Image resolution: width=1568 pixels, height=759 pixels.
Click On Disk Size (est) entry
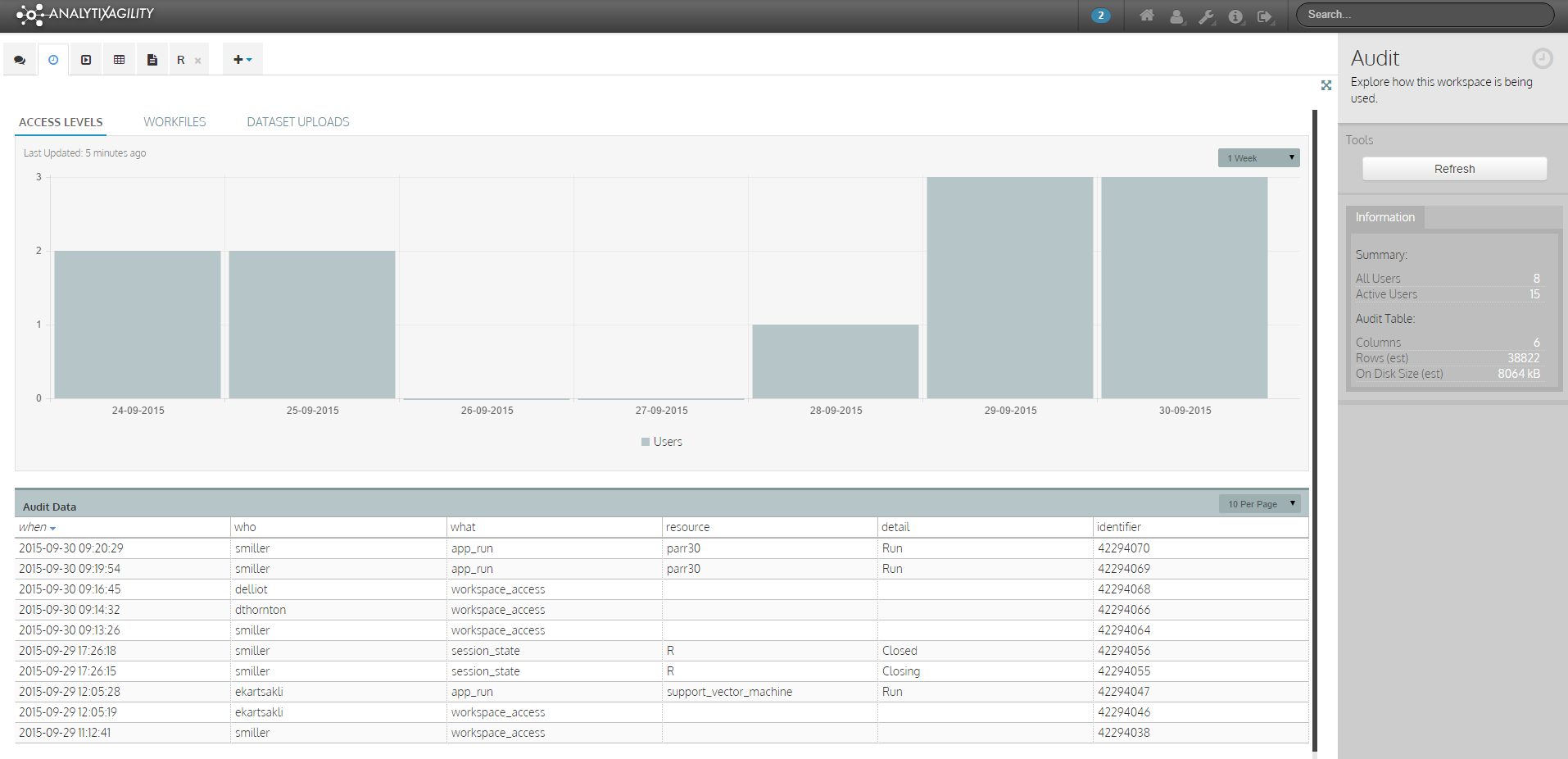tap(1448, 374)
